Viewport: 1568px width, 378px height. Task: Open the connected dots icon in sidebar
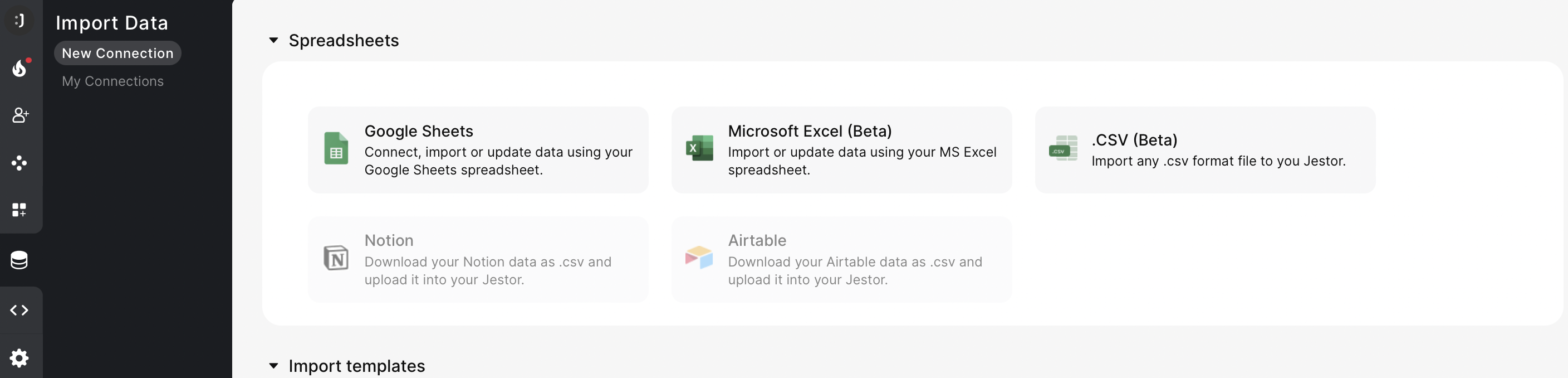19,163
